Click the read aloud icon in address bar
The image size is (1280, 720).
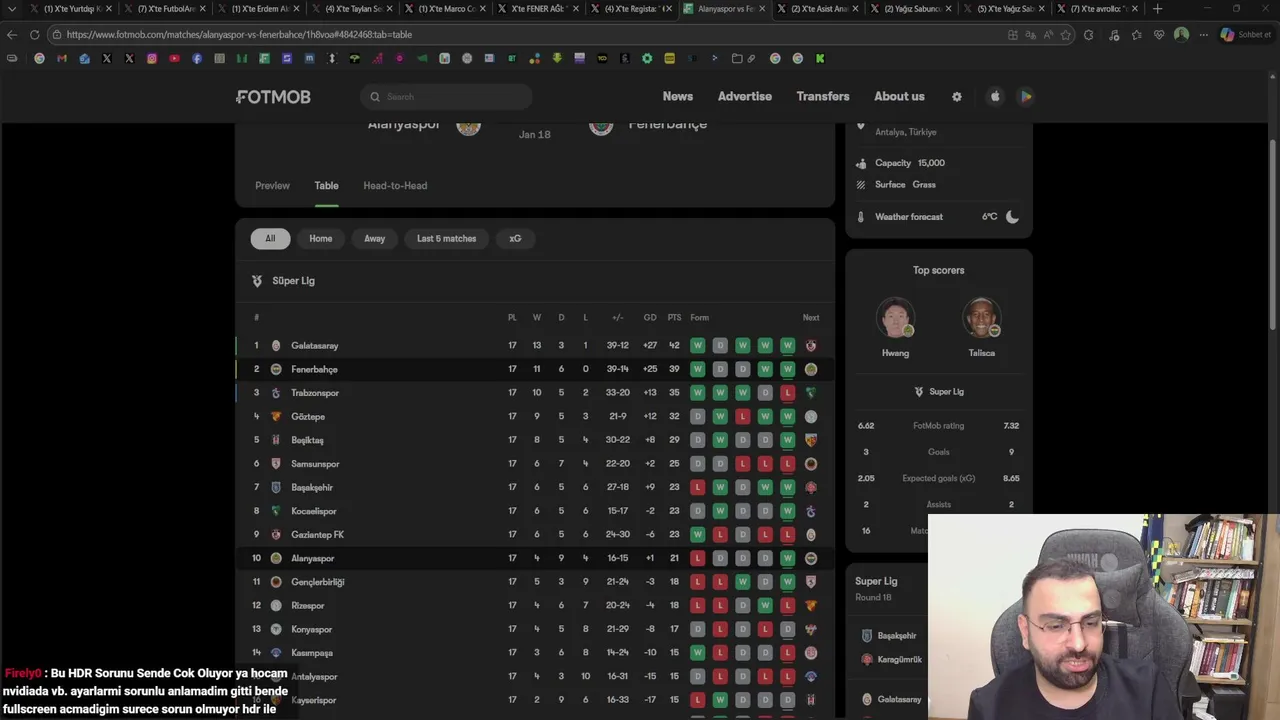[1048, 35]
